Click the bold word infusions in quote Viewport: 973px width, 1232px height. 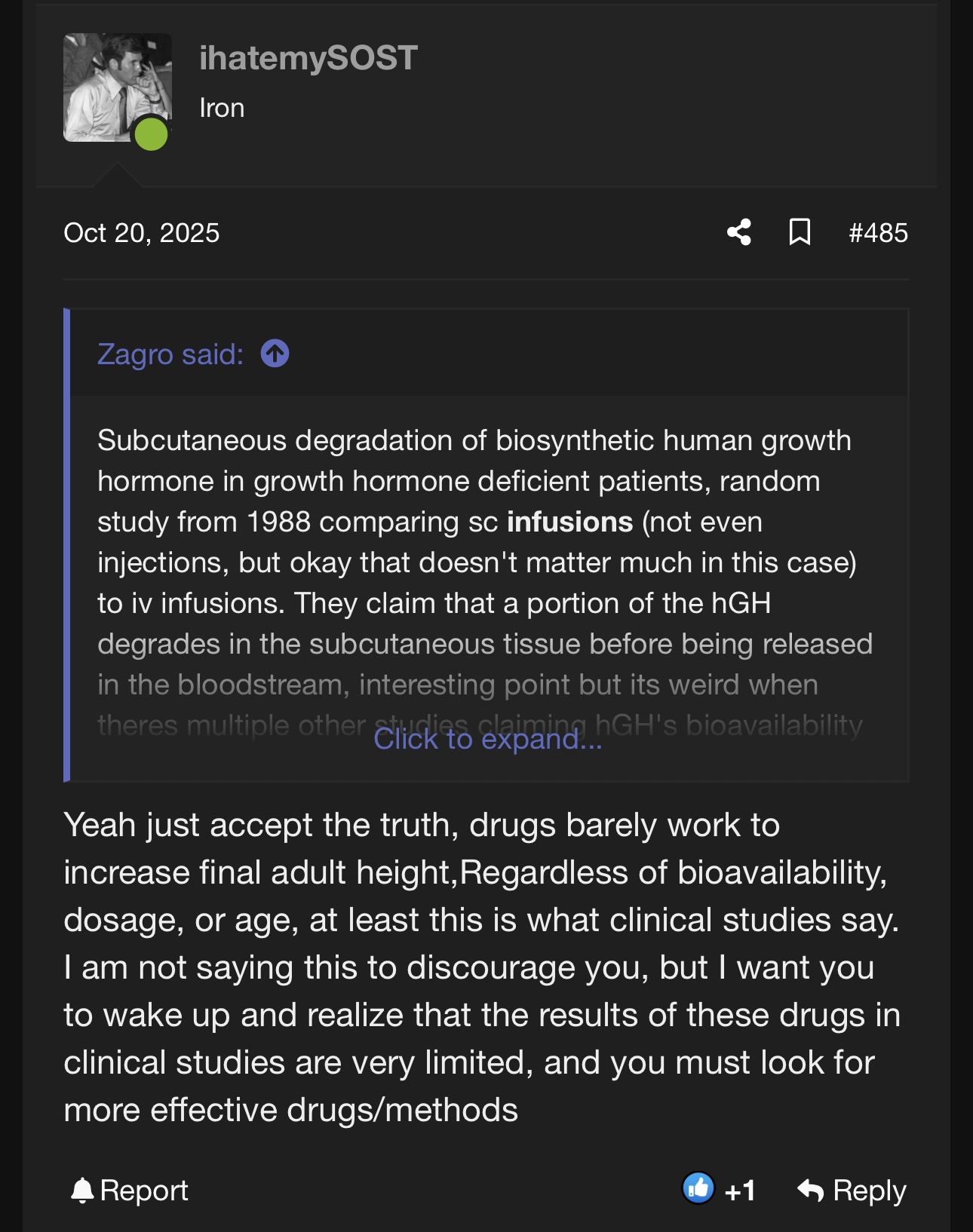[569, 522]
